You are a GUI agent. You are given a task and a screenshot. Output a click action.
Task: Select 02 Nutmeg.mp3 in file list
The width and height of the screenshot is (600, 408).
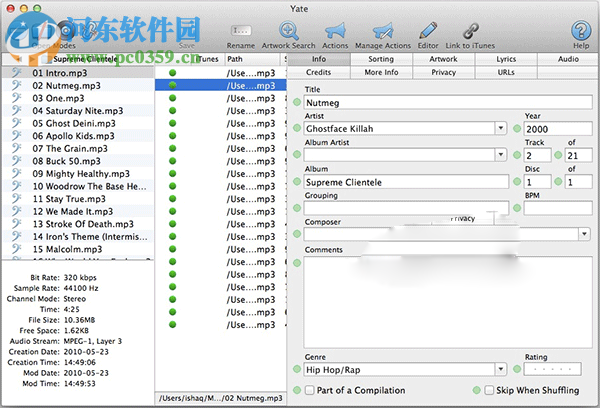[x=78, y=85]
